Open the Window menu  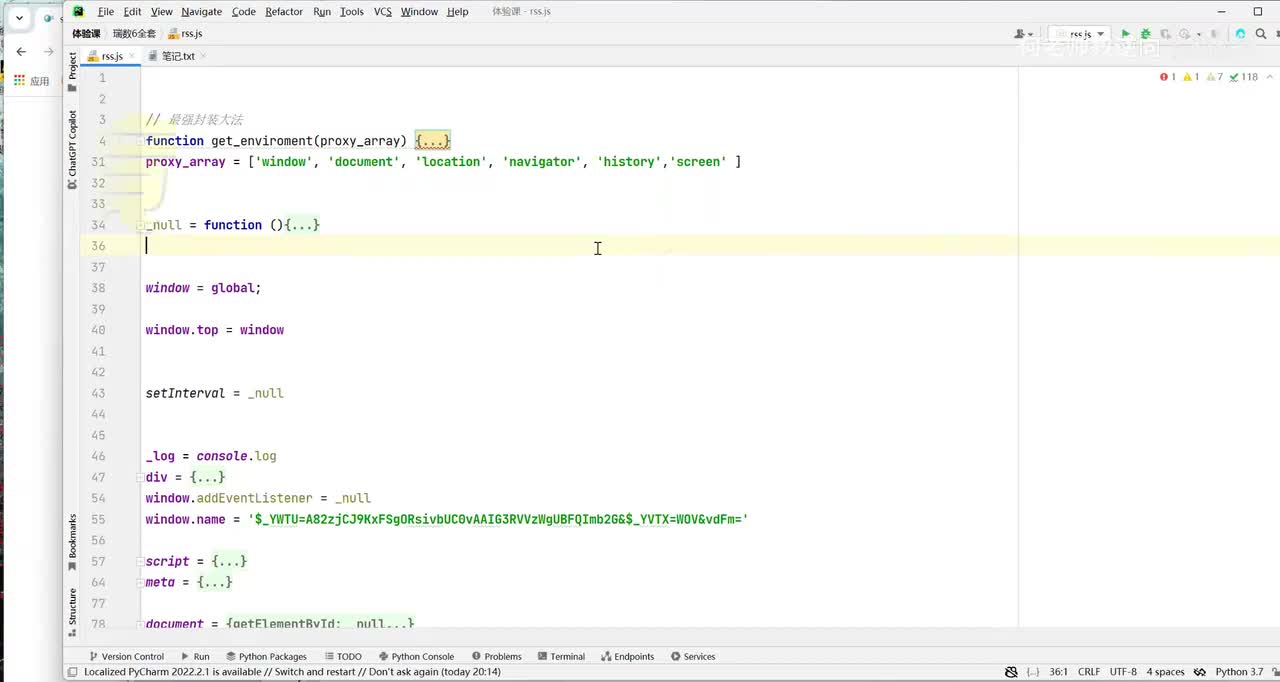(419, 12)
